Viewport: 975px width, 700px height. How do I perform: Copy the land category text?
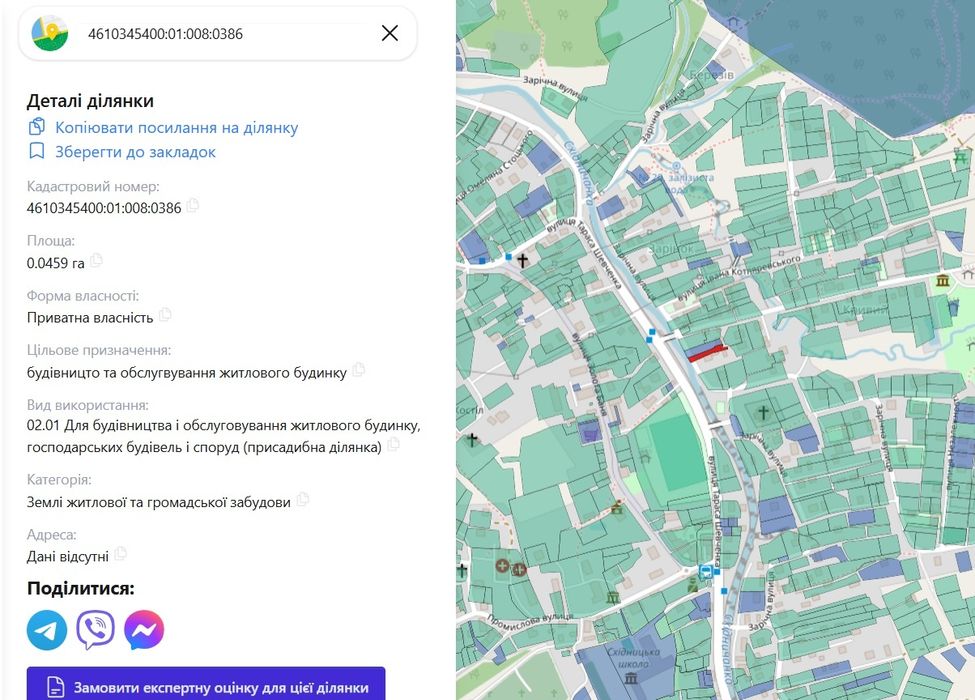tap(302, 500)
